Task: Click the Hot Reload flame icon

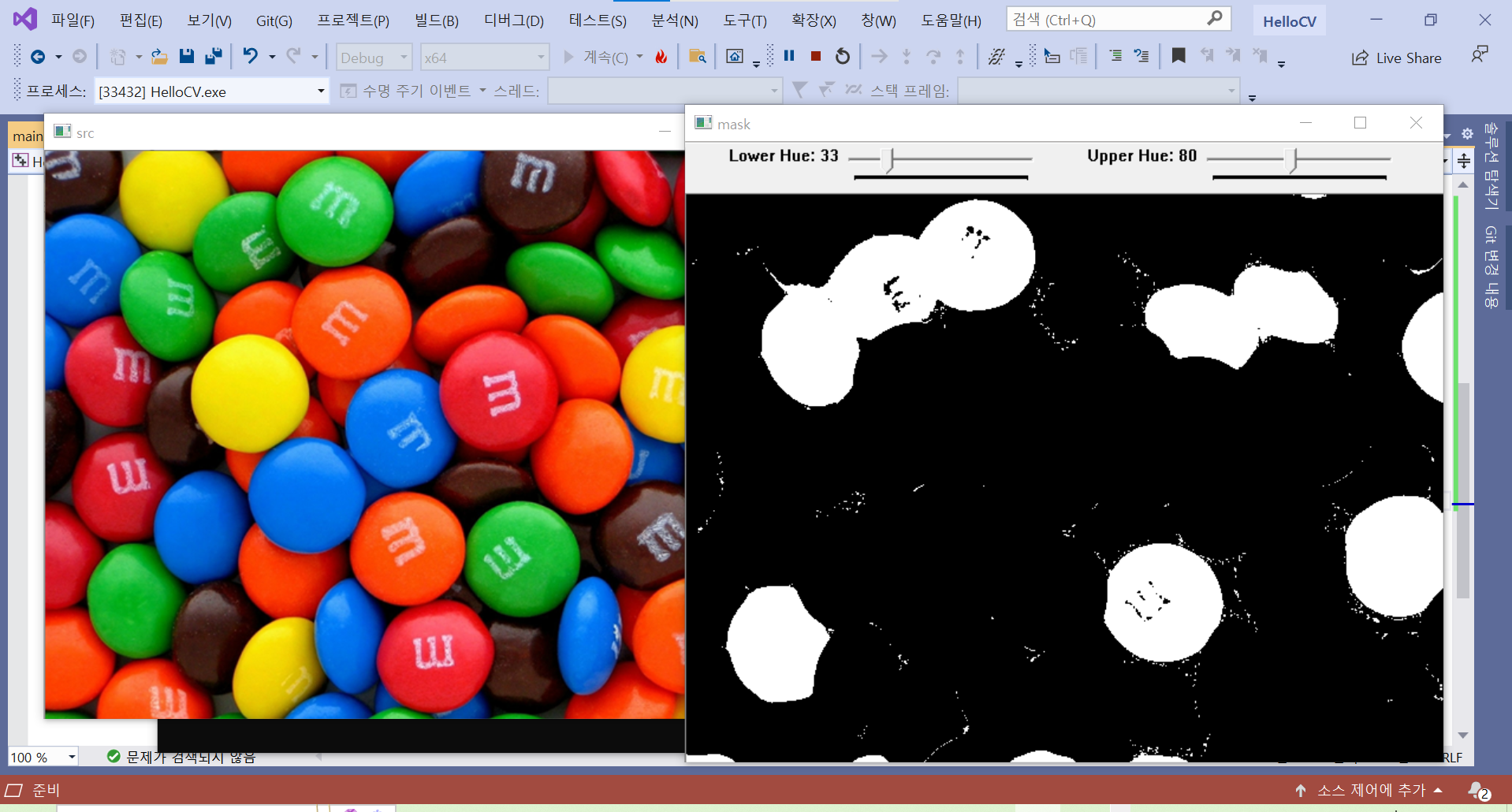Action: coord(661,57)
